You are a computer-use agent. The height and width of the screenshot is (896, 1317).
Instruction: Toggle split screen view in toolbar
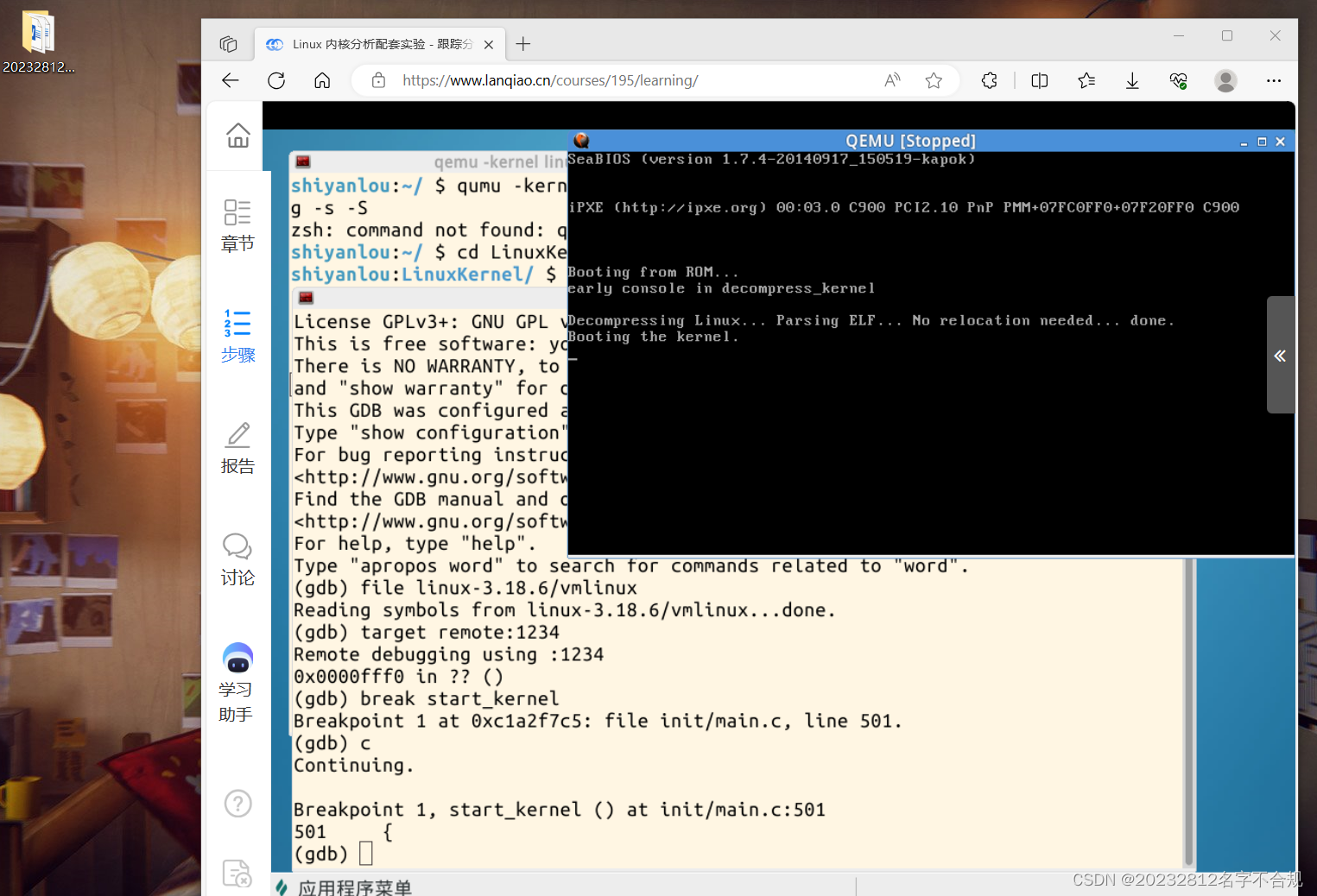tap(1039, 80)
